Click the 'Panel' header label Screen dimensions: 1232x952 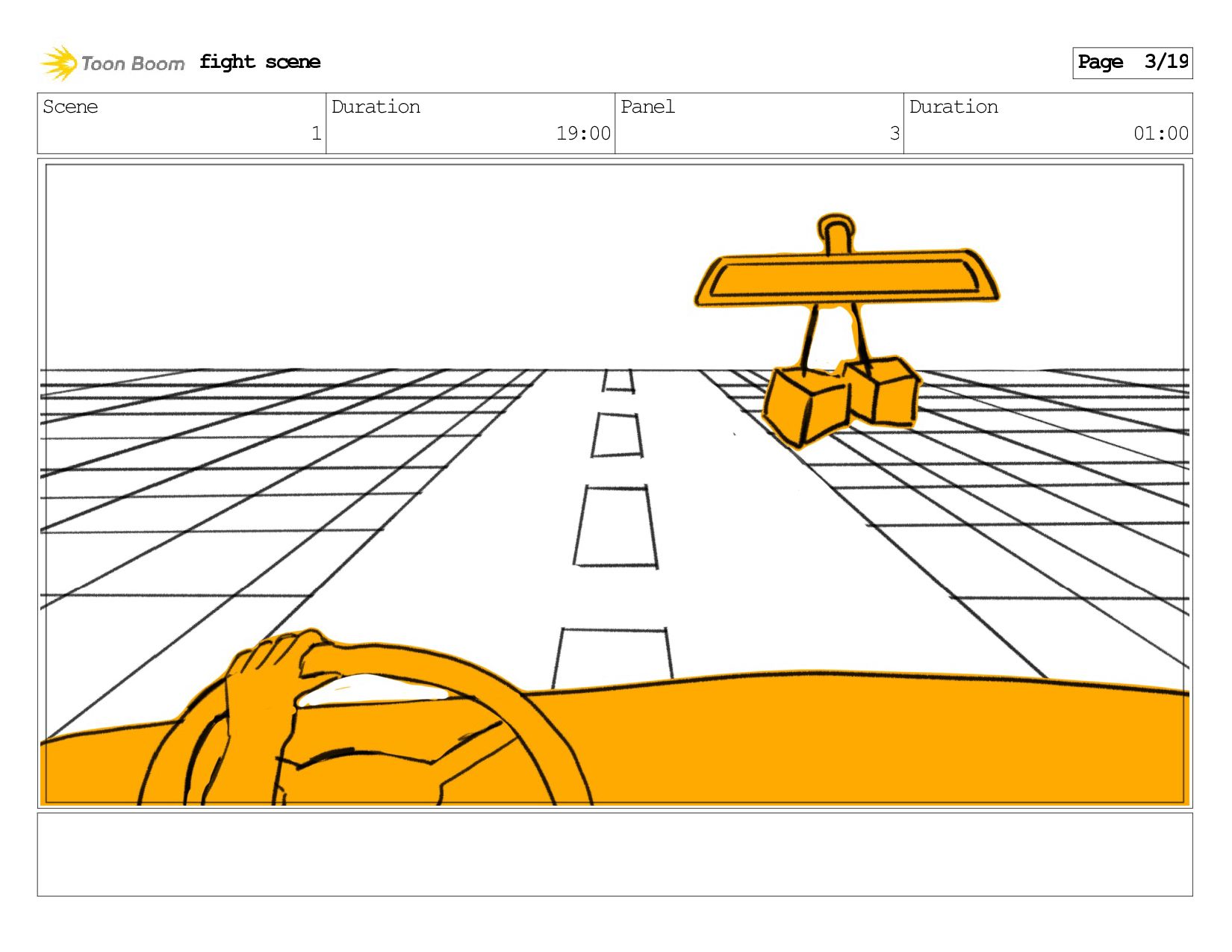[647, 107]
